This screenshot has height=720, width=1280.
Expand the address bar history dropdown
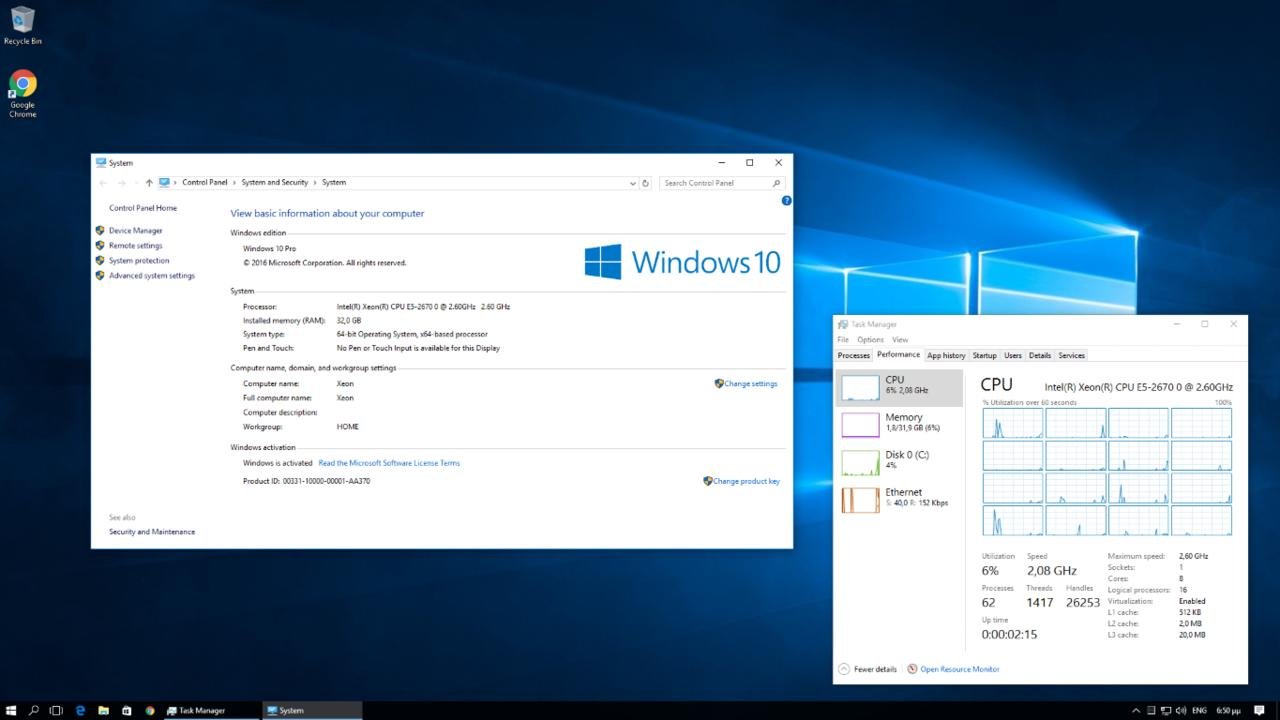tap(632, 183)
